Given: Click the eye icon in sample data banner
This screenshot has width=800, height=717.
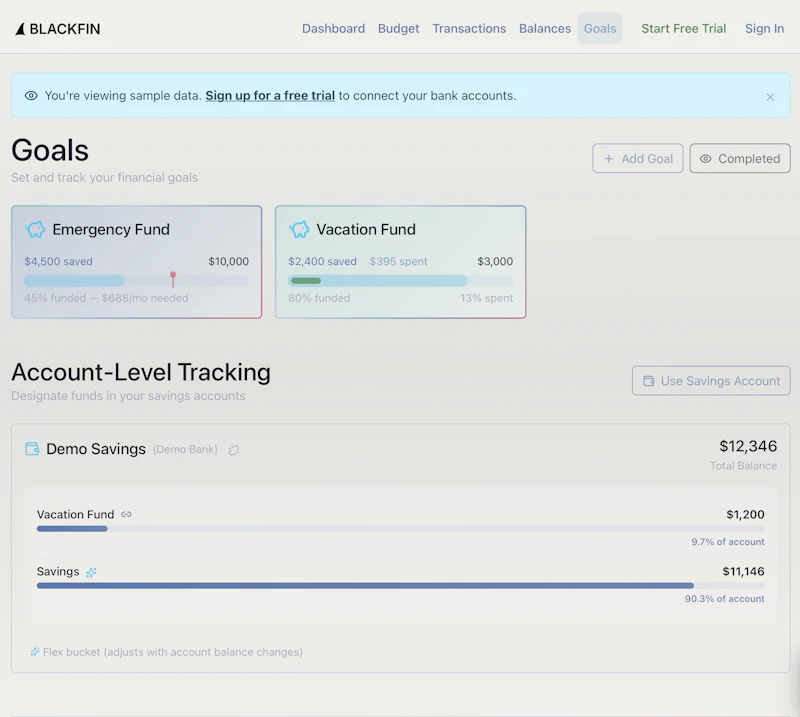Looking at the screenshot, I should click(31, 95).
